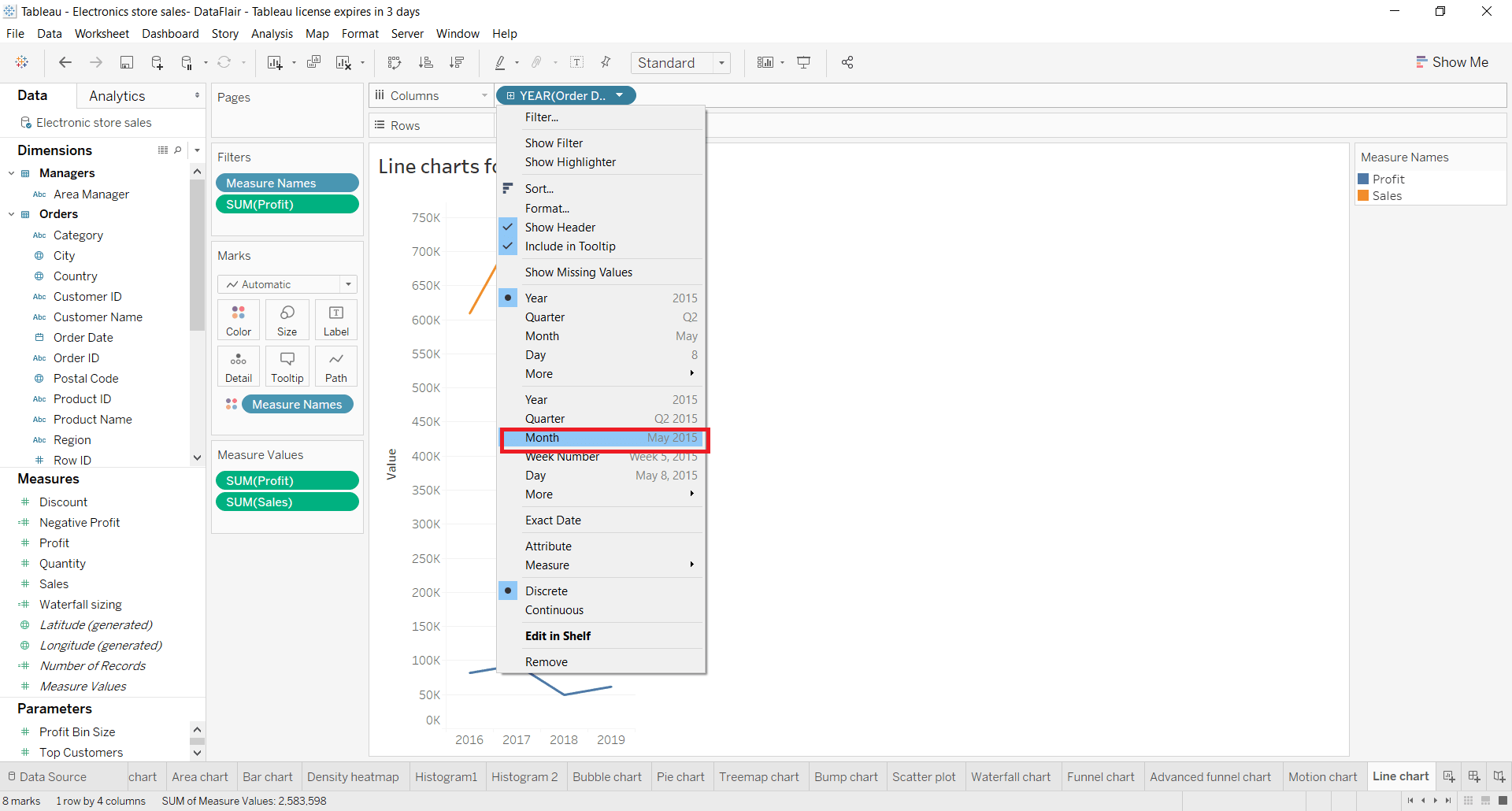Collapse the Orders table group

coord(11,213)
